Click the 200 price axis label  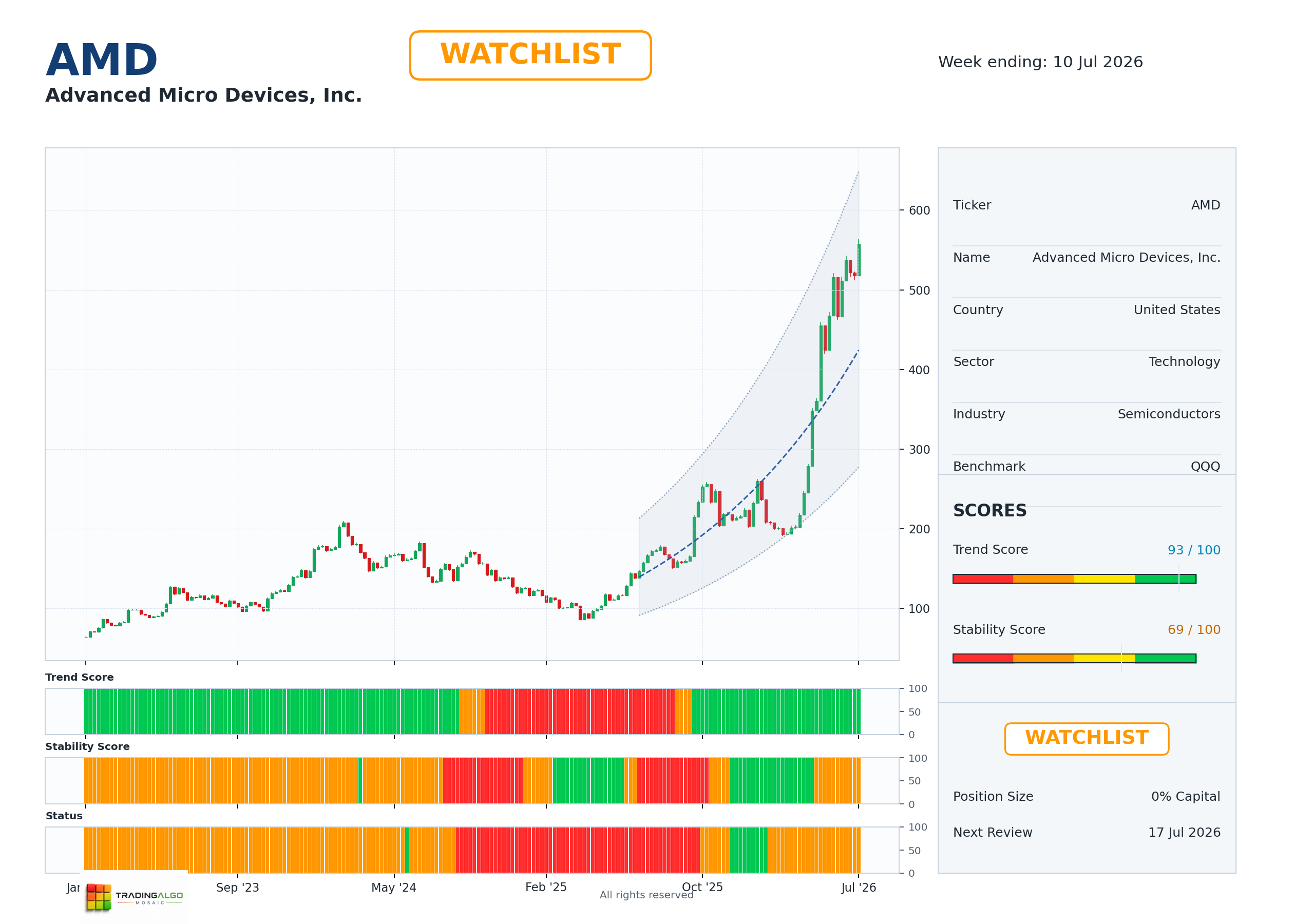pos(919,529)
